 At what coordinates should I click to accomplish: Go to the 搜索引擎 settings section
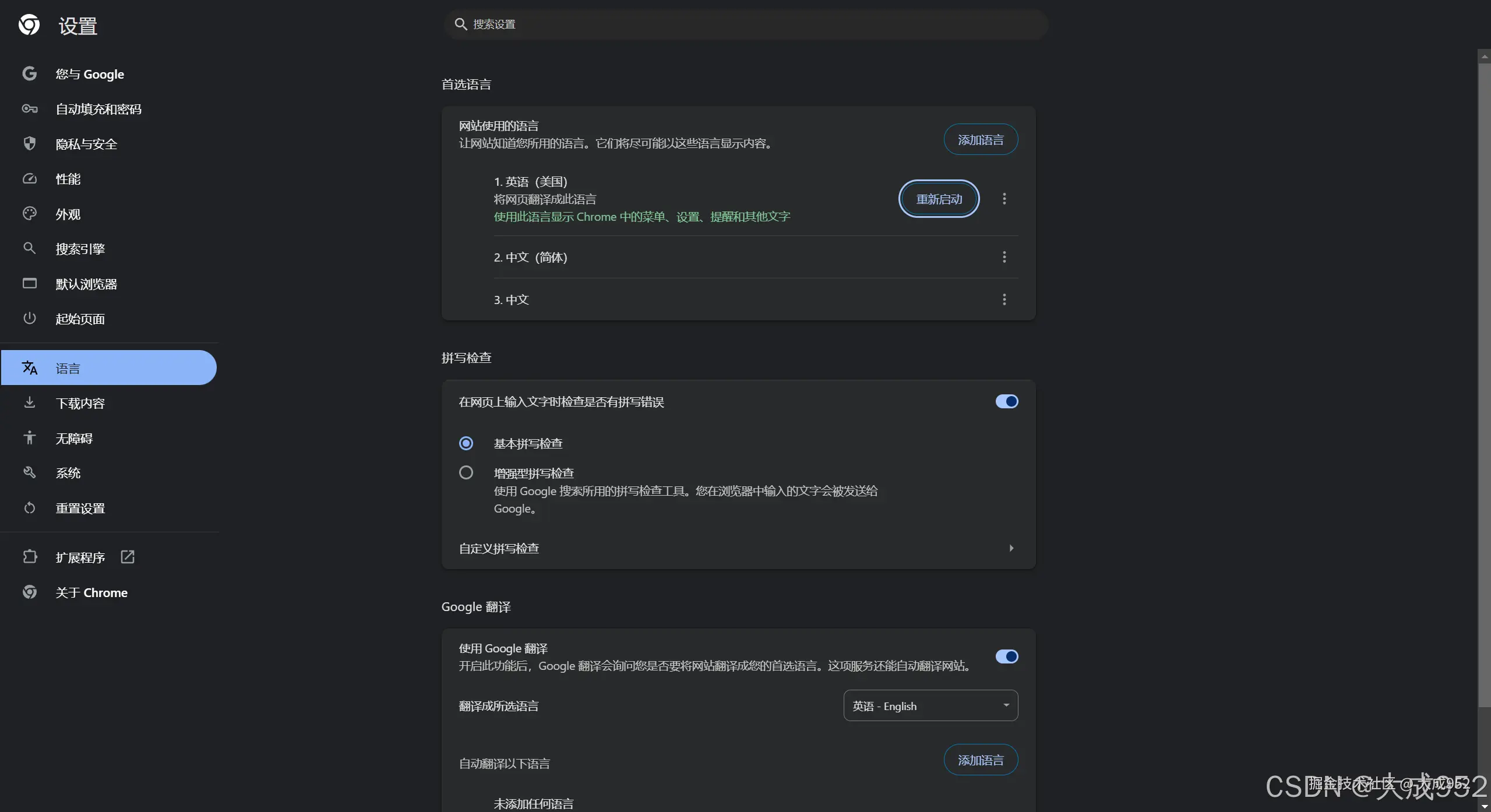tap(80, 249)
